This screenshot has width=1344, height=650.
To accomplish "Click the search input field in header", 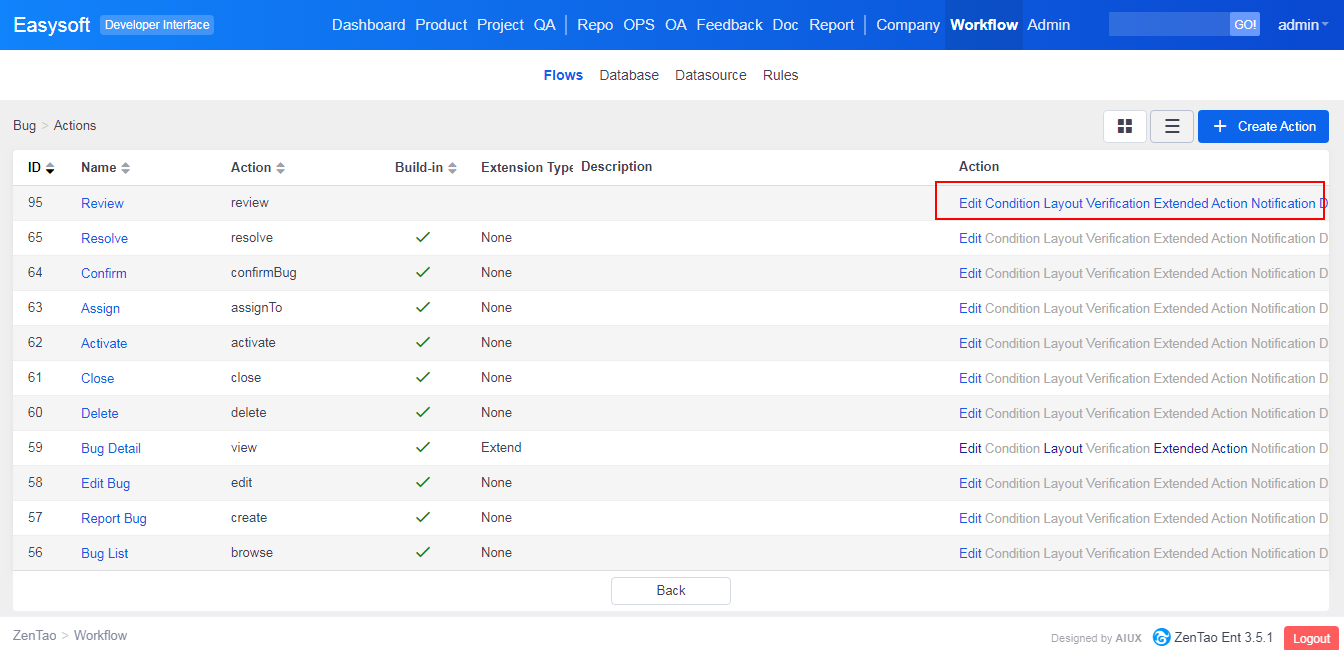I will [1168, 25].
